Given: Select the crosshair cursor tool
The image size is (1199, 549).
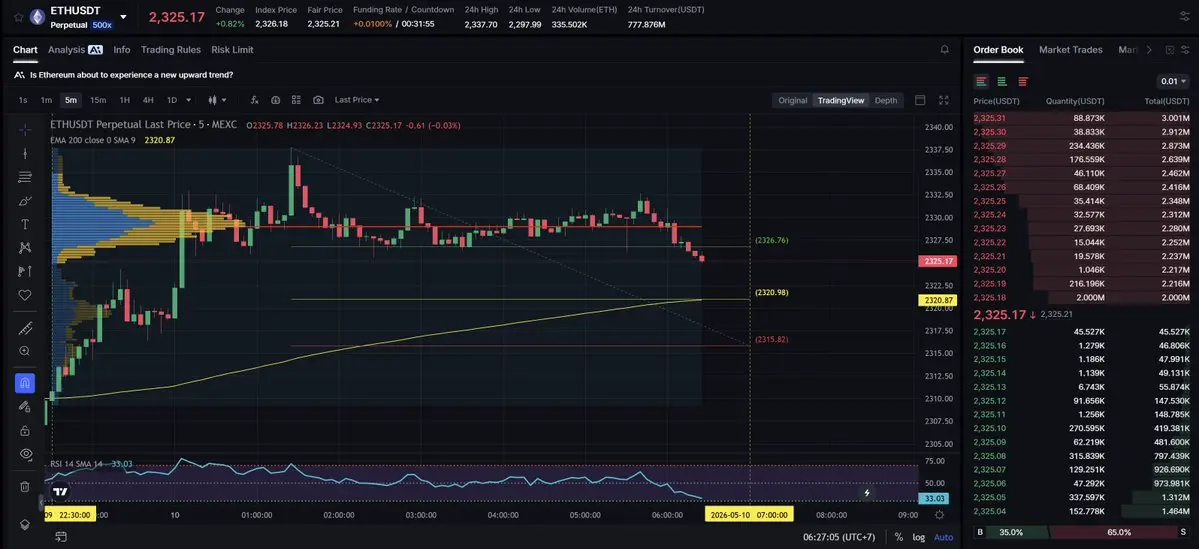Looking at the screenshot, I should coord(24,129).
